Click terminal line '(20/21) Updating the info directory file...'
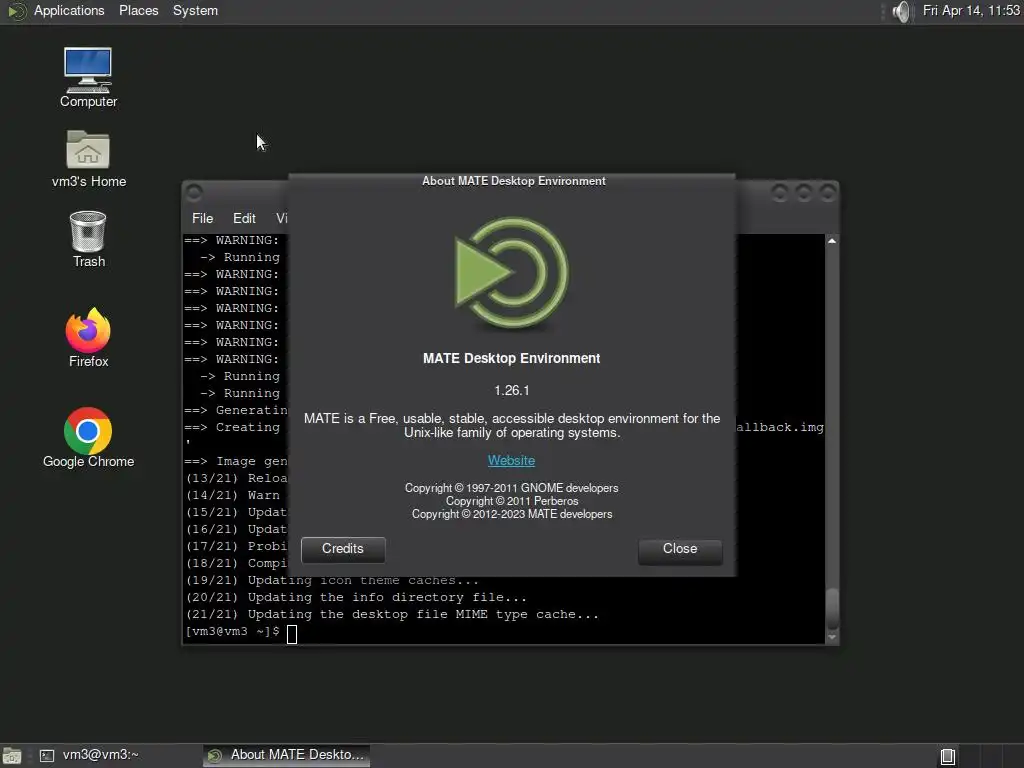The width and height of the screenshot is (1024, 768). 356,598
